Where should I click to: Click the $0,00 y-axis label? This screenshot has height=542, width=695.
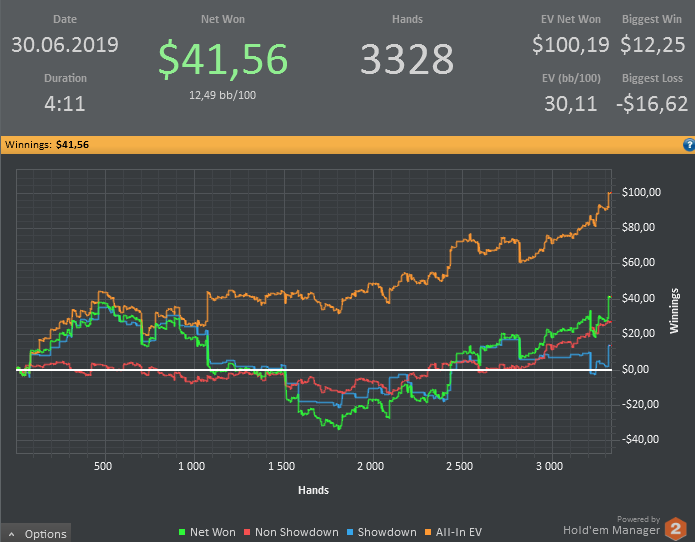pos(635,369)
